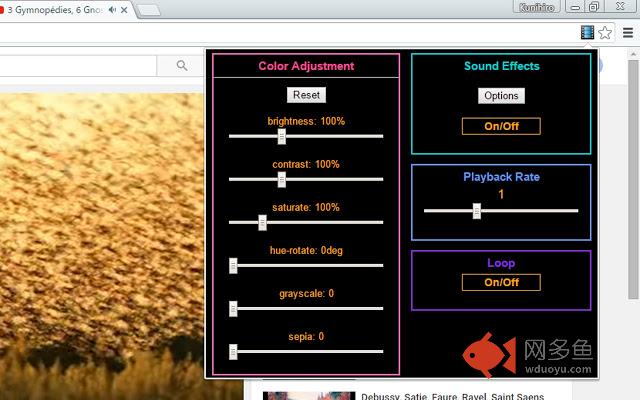This screenshot has width=640, height=400.
Task: Open Sound Effects Options
Action: 501,96
